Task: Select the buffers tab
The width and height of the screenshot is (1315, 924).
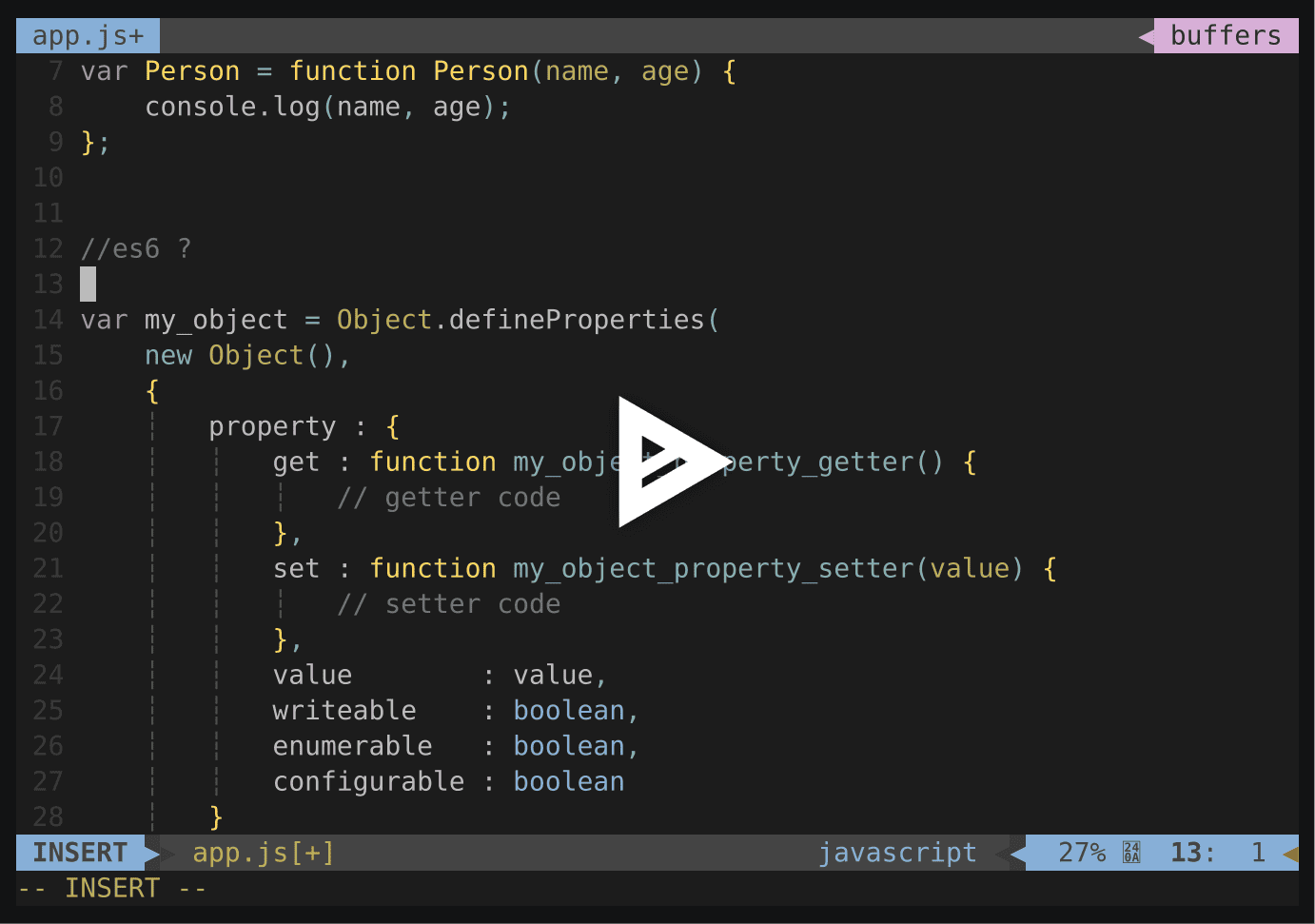Action: pos(1227,35)
